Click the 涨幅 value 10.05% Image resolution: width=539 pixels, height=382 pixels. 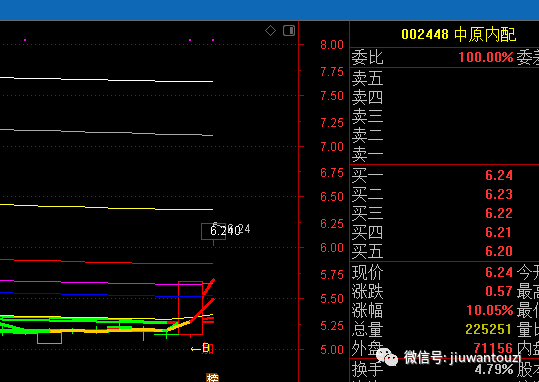coord(490,310)
